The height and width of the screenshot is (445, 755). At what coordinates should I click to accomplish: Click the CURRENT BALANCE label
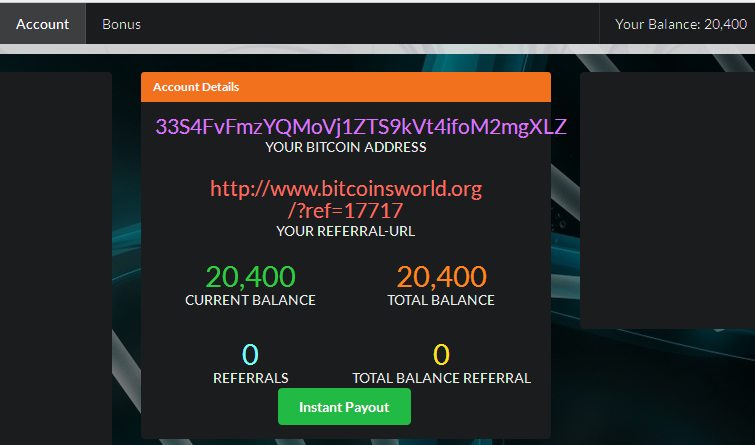tap(250, 300)
